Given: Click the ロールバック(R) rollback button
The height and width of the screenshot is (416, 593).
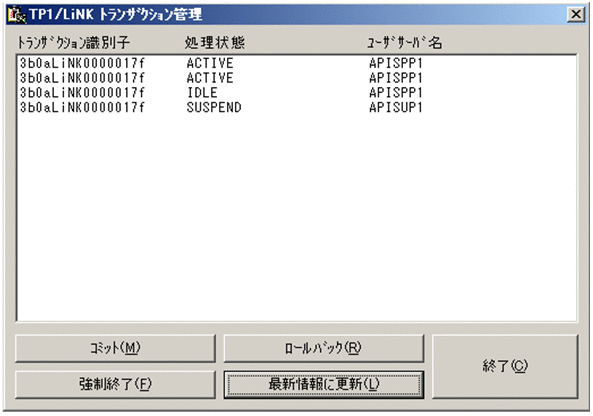Looking at the screenshot, I should coord(324,348).
